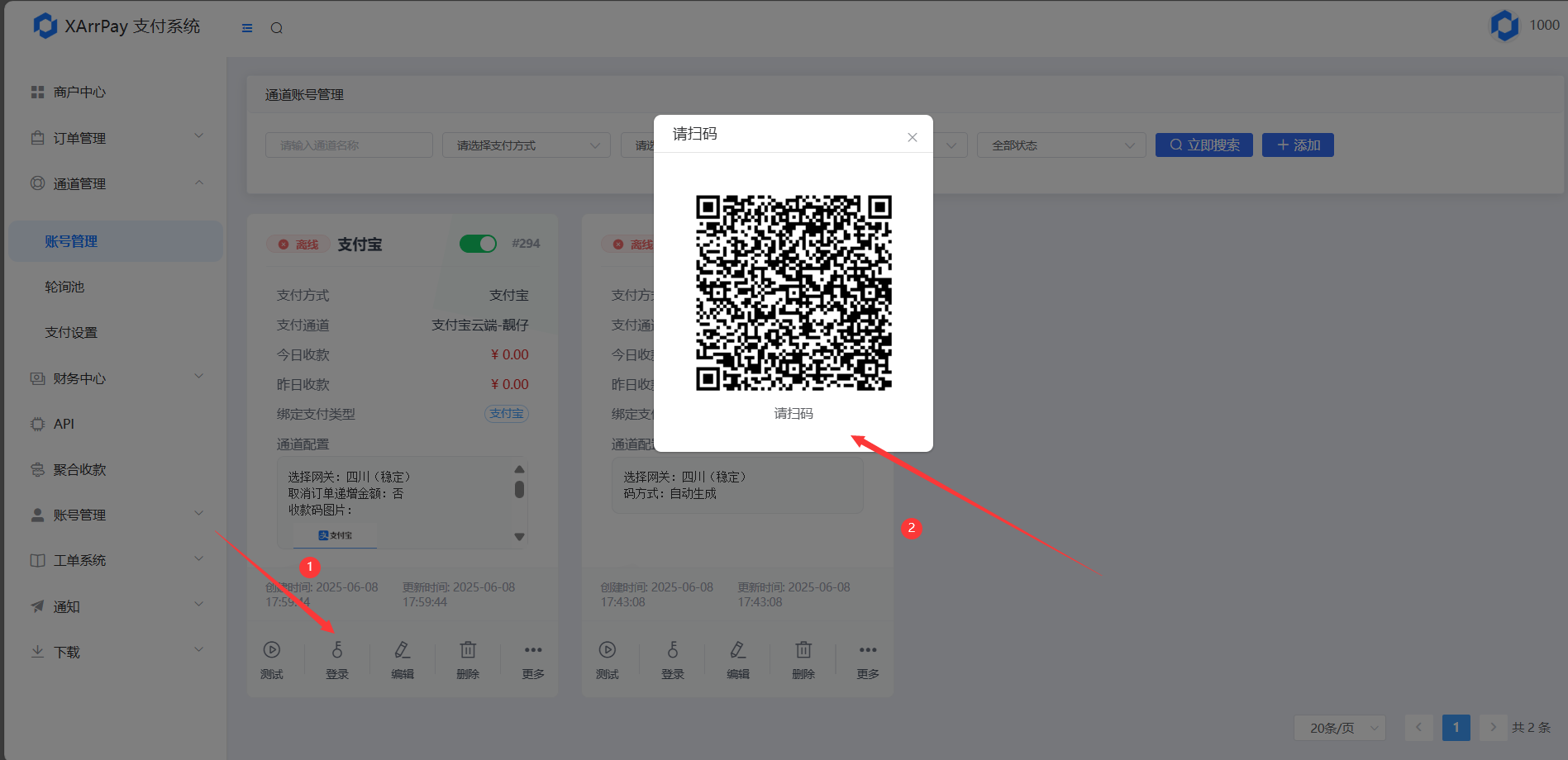Open the 支付设置 submenu item
Viewport: 1568px width, 760px height.
tap(71, 332)
